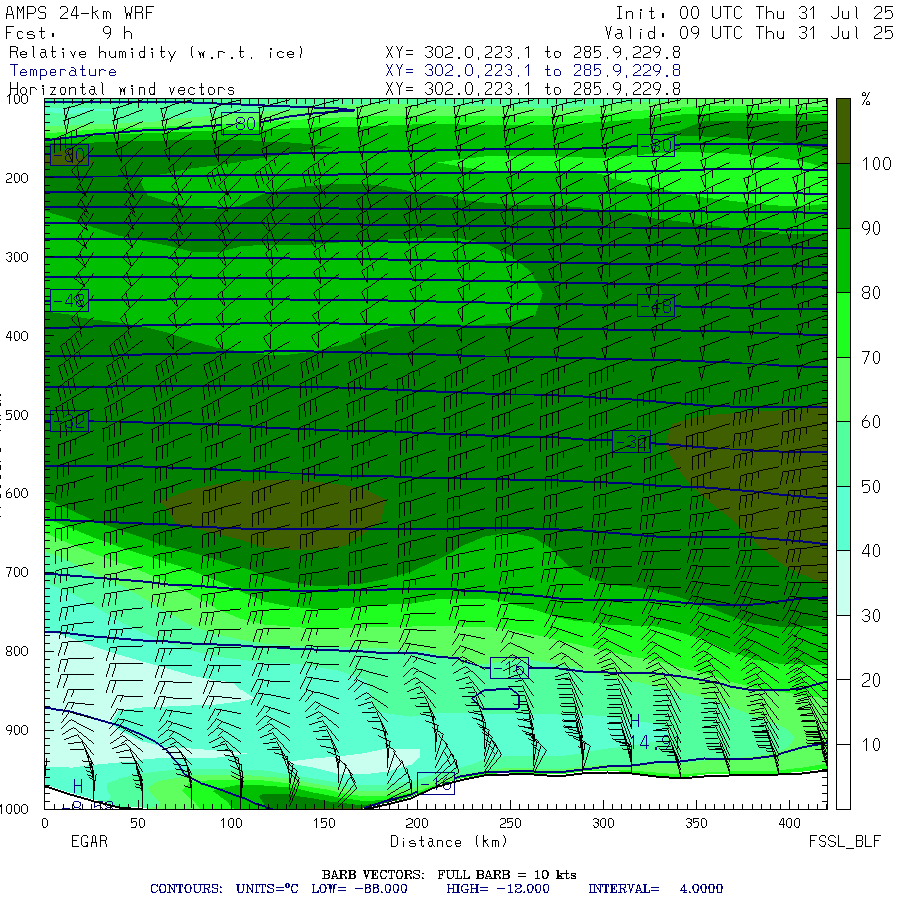Select the "Relative humidity (w.r.t. ice)" label
This screenshot has width=900, height=900.
(x=156, y=53)
